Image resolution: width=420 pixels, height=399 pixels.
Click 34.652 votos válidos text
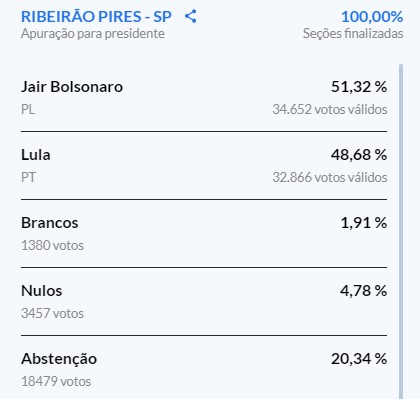(330, 109)
